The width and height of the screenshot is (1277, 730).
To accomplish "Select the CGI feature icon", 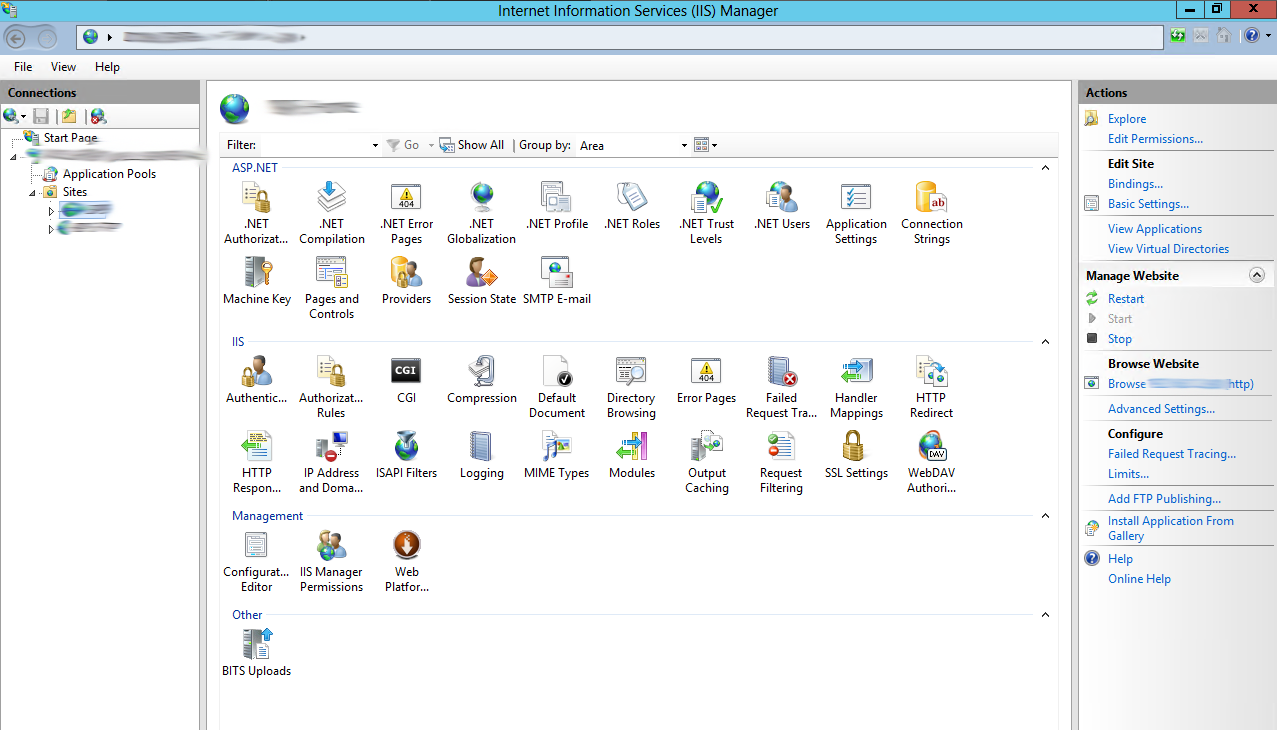I will pyautogui.click(x=406, y=380).
